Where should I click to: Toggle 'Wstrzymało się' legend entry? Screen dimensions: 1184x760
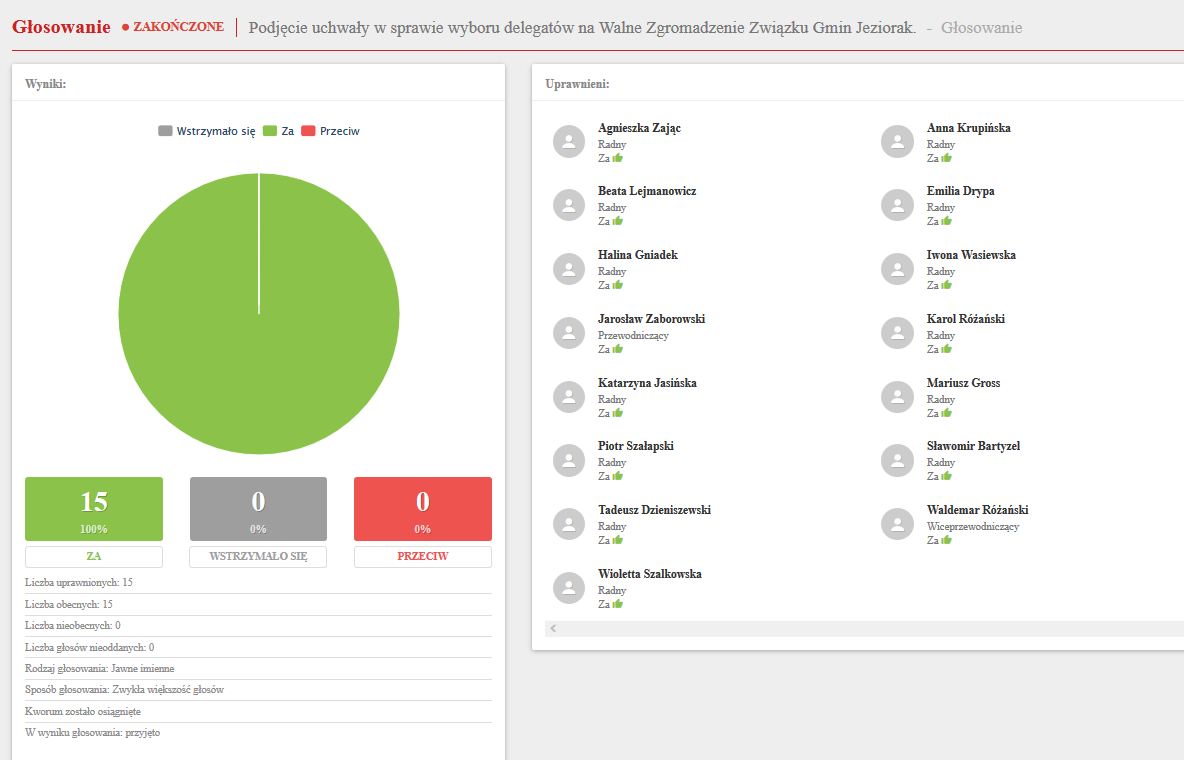coord(207,131)
